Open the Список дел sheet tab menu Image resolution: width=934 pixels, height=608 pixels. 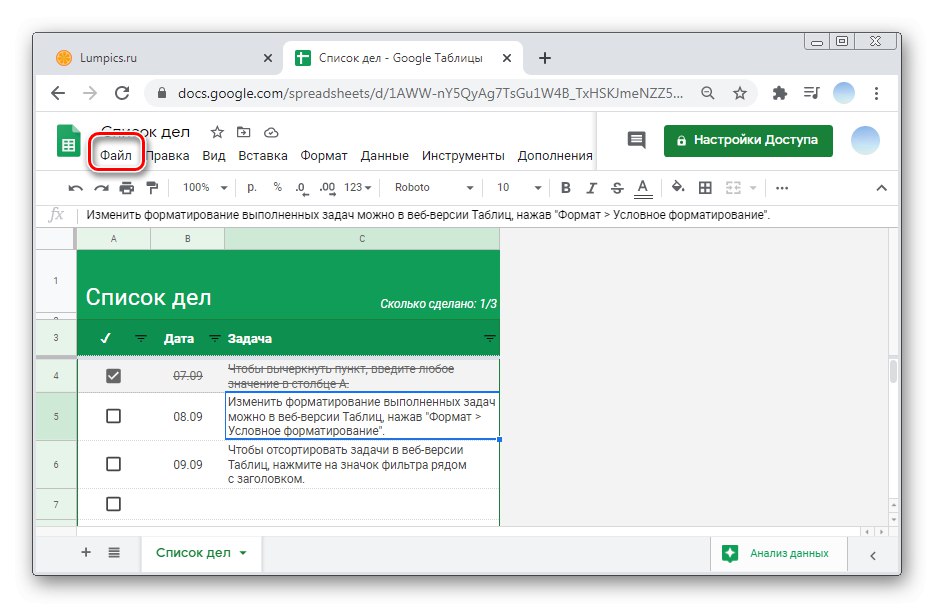pyautogui.click(x=243, y=553)
